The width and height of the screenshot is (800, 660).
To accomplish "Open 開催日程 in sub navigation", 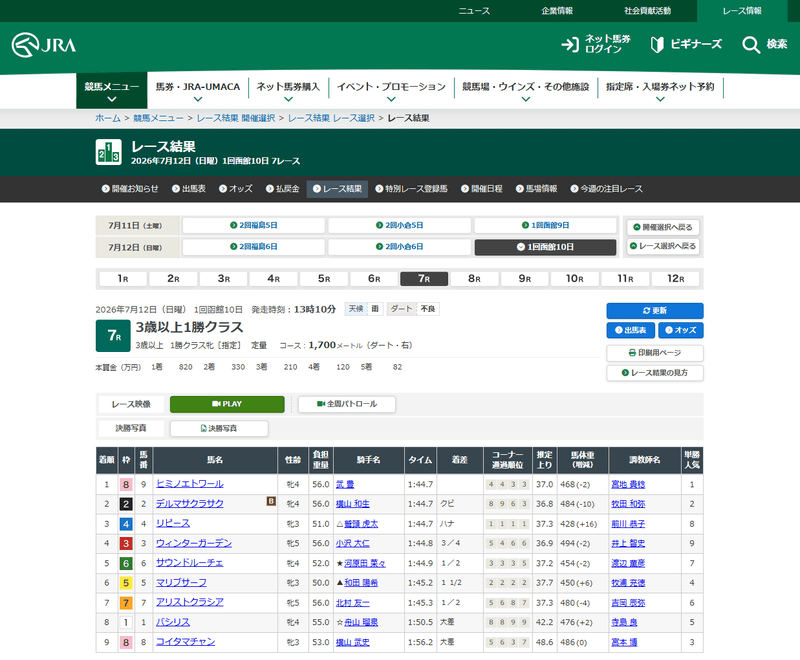I will pyautogui.click(x=482, y=189).
